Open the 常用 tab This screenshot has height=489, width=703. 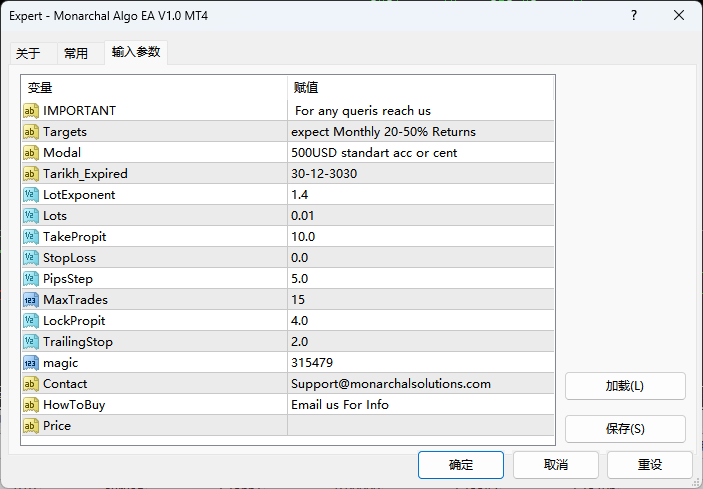(x=76, y=54)
